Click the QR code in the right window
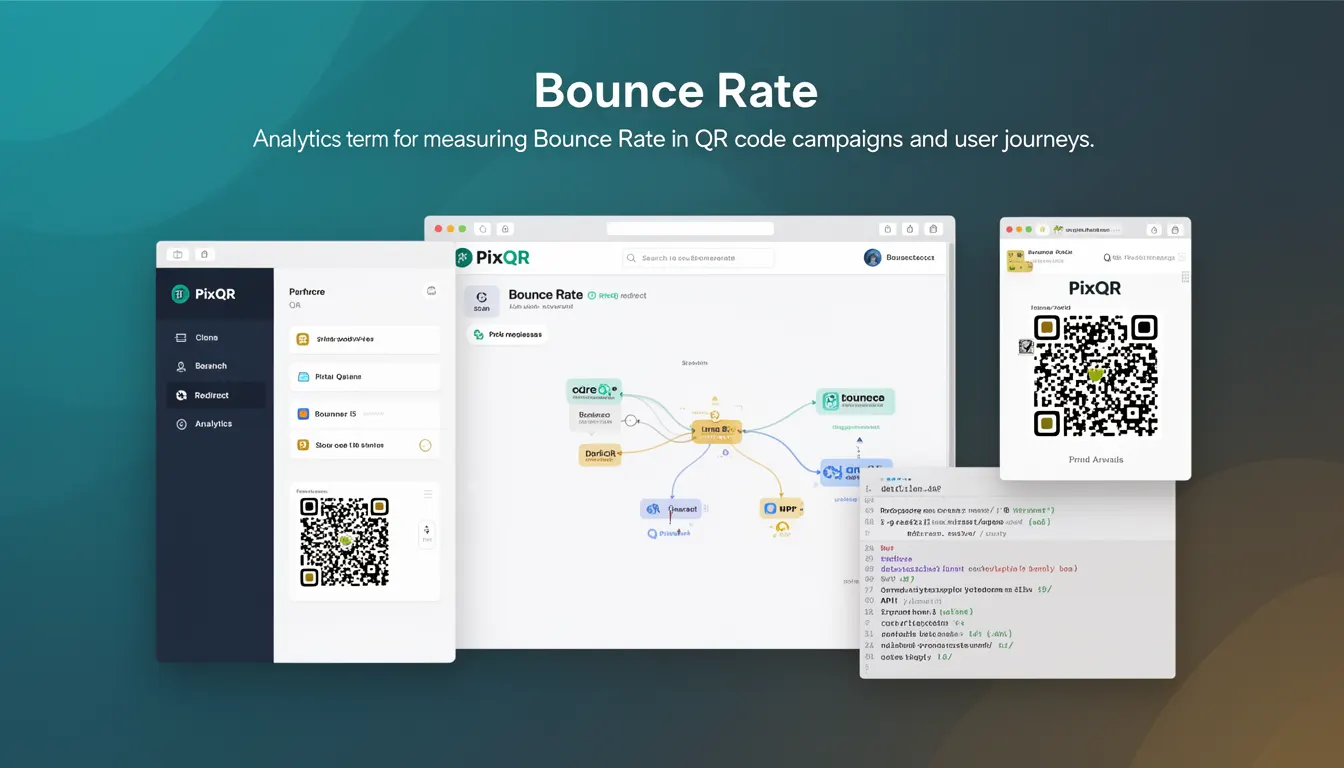This screenshot has width=1344, height=768. click(x=1095, y=375)
